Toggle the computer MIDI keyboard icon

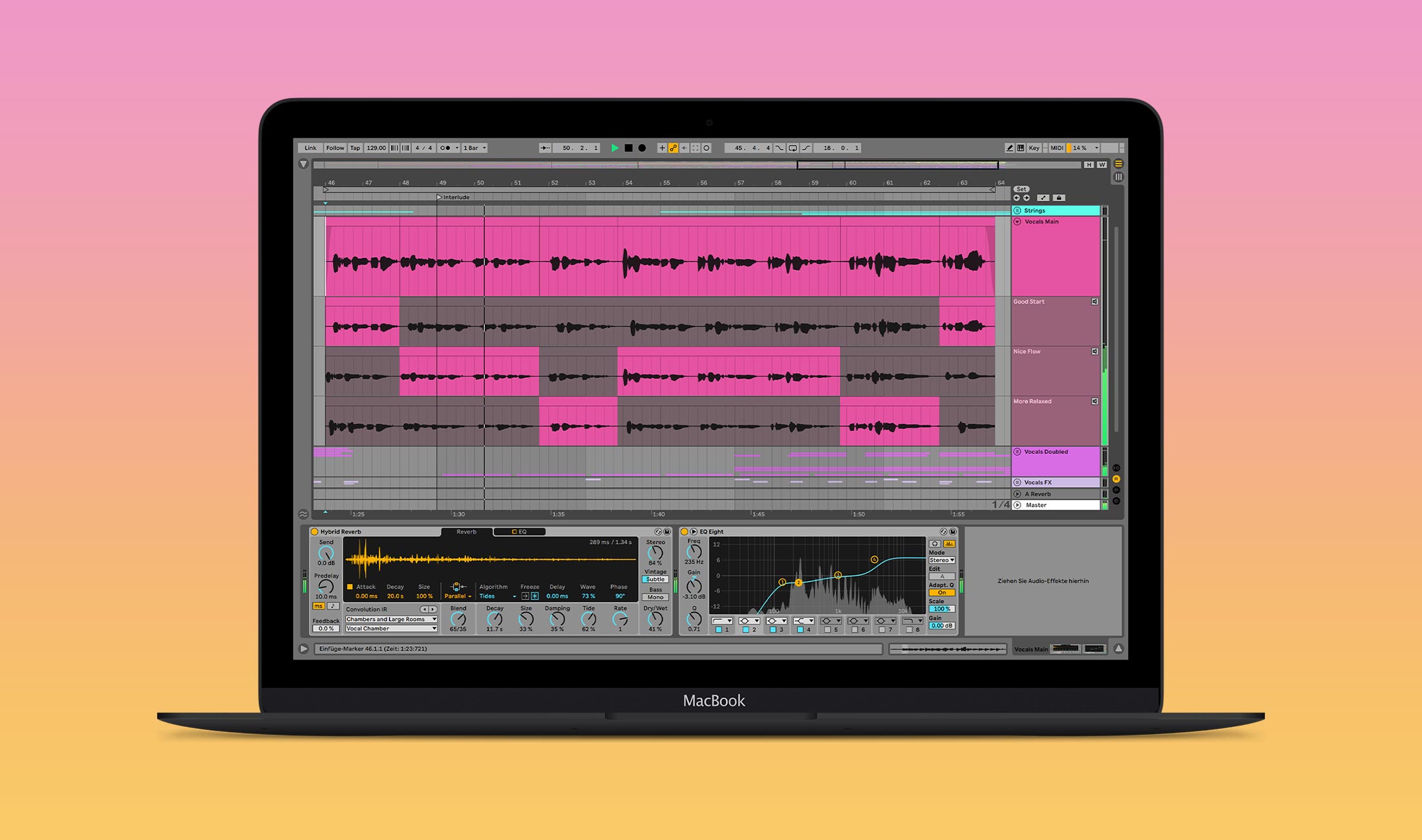(x=1021, y=148)
